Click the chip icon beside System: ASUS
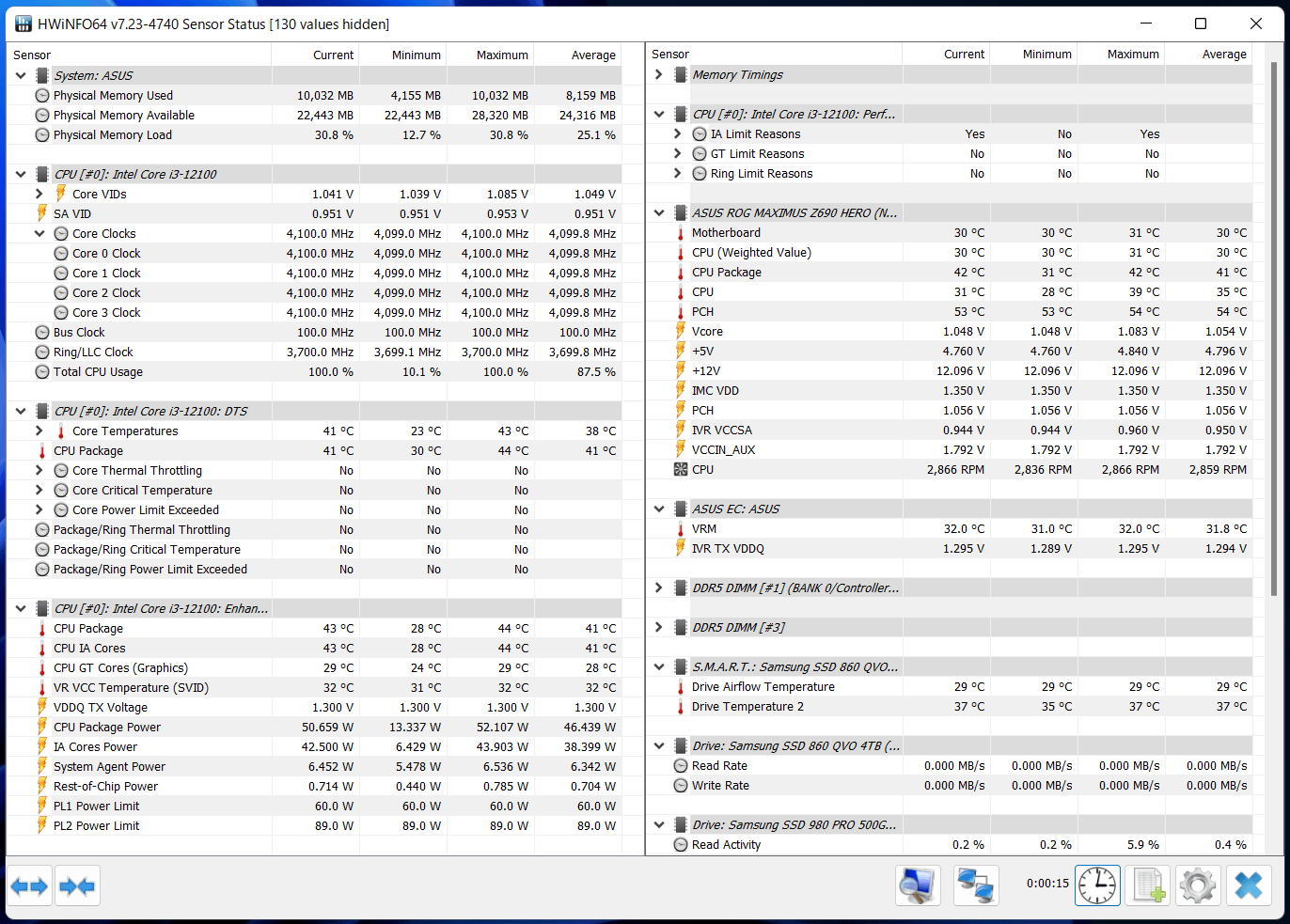The image size is (1290, 924). tap(42, 75)
